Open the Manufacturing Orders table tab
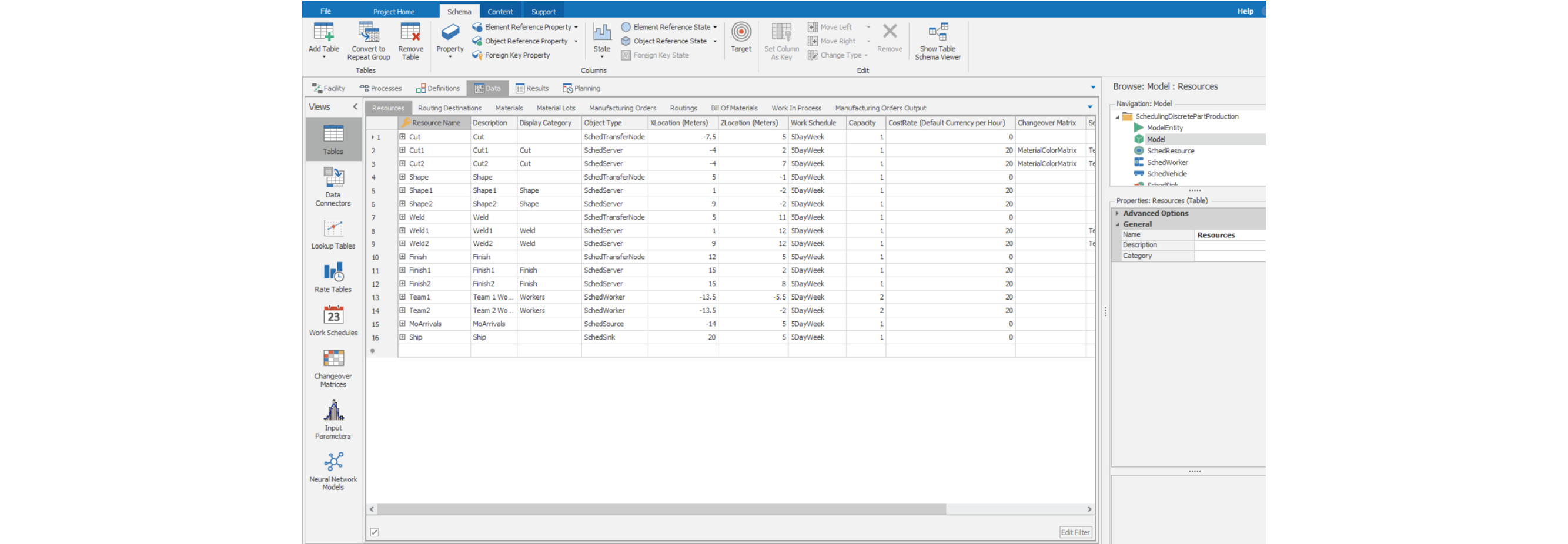 tap(622, 108)
